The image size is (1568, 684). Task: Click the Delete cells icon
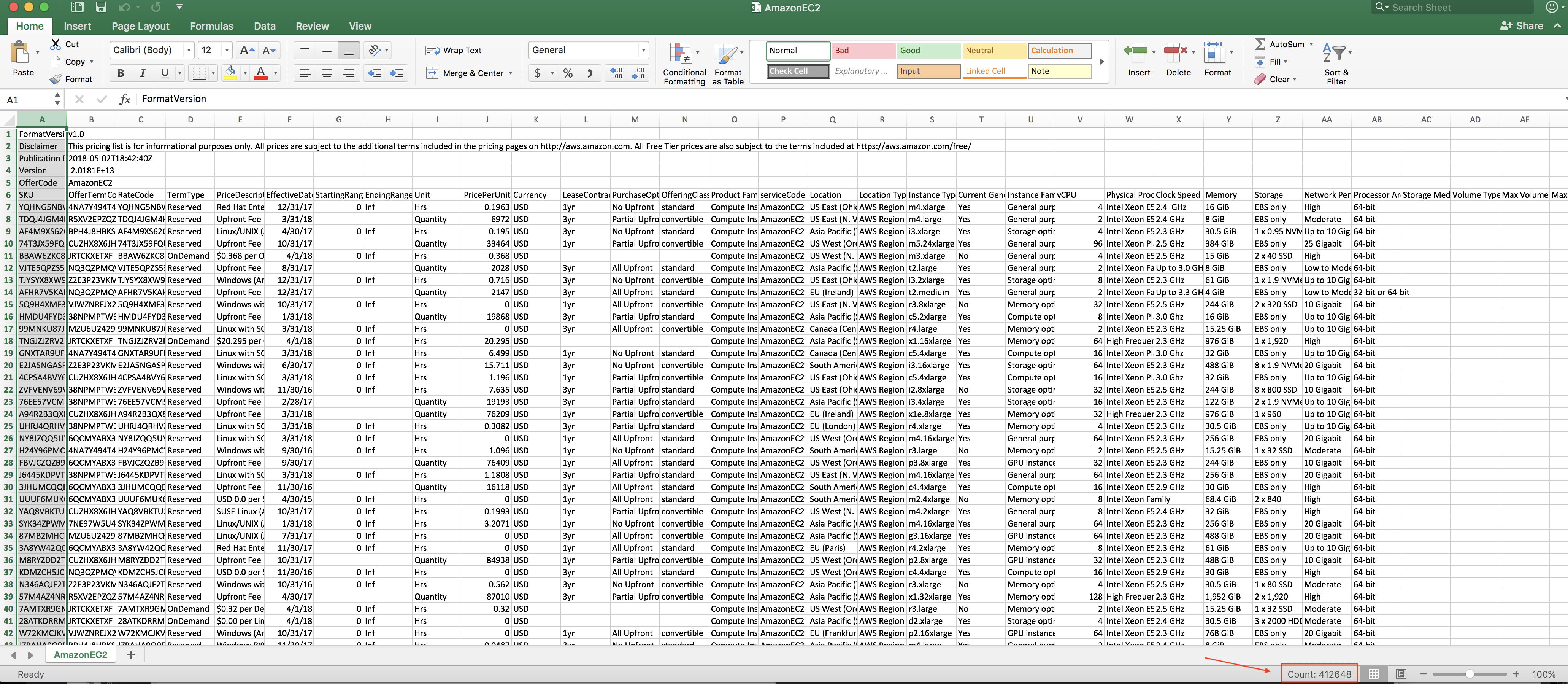tap(1175, 54)
